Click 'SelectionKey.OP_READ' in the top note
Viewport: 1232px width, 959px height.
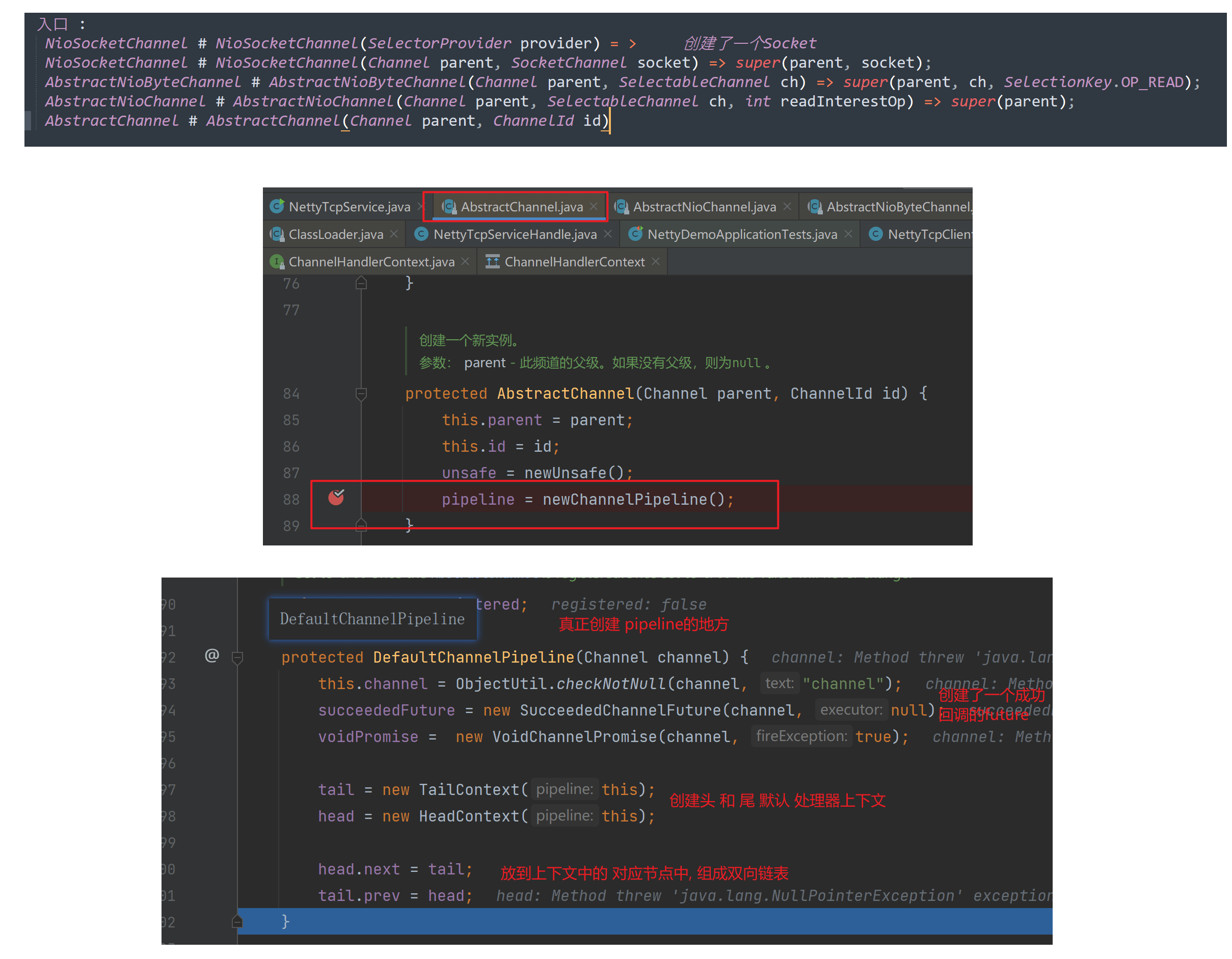[1093, 83]
